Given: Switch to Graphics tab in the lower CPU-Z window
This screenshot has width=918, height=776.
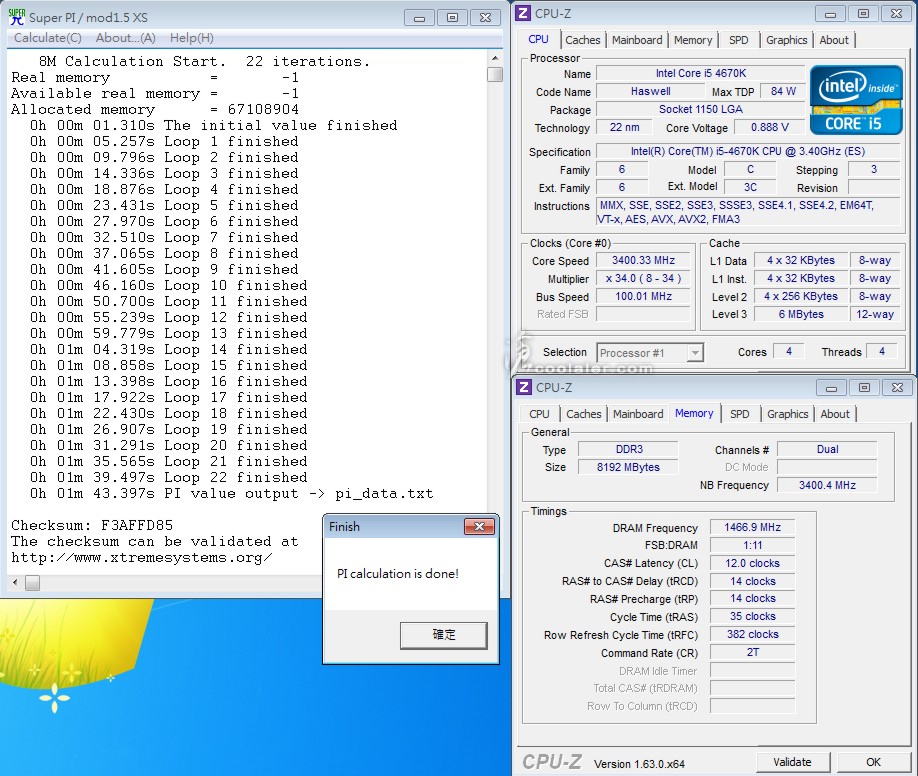Looking at the screenshot, I should pos(787,413).
